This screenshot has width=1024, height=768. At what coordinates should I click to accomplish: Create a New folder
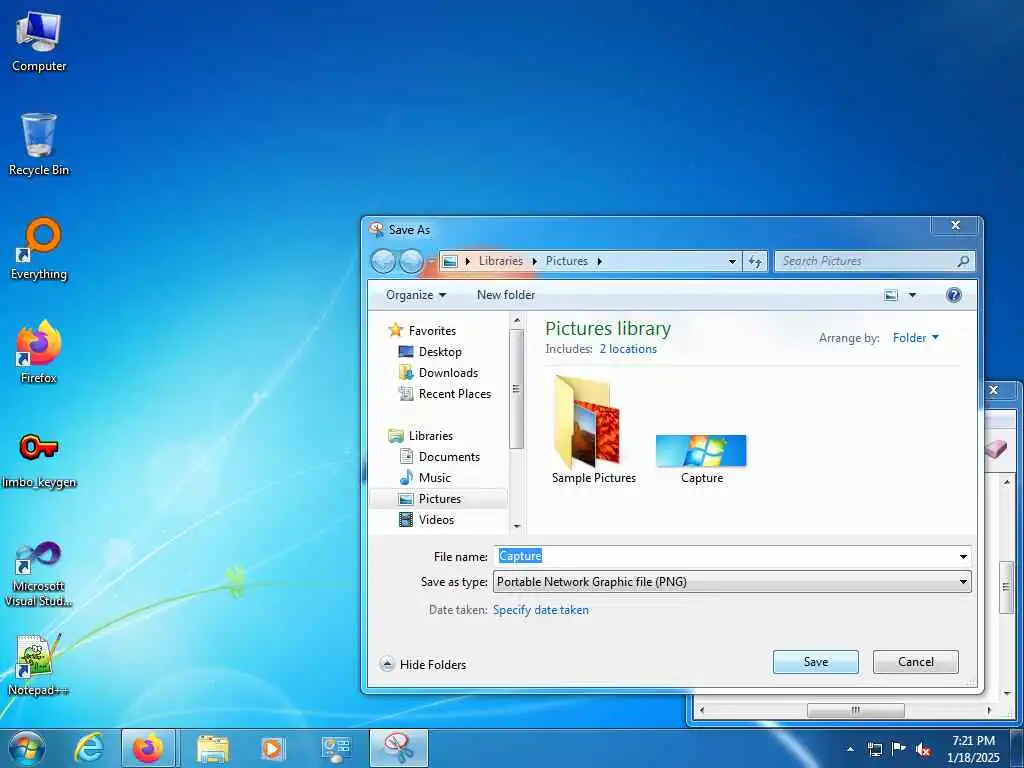(x=505, y=295)
